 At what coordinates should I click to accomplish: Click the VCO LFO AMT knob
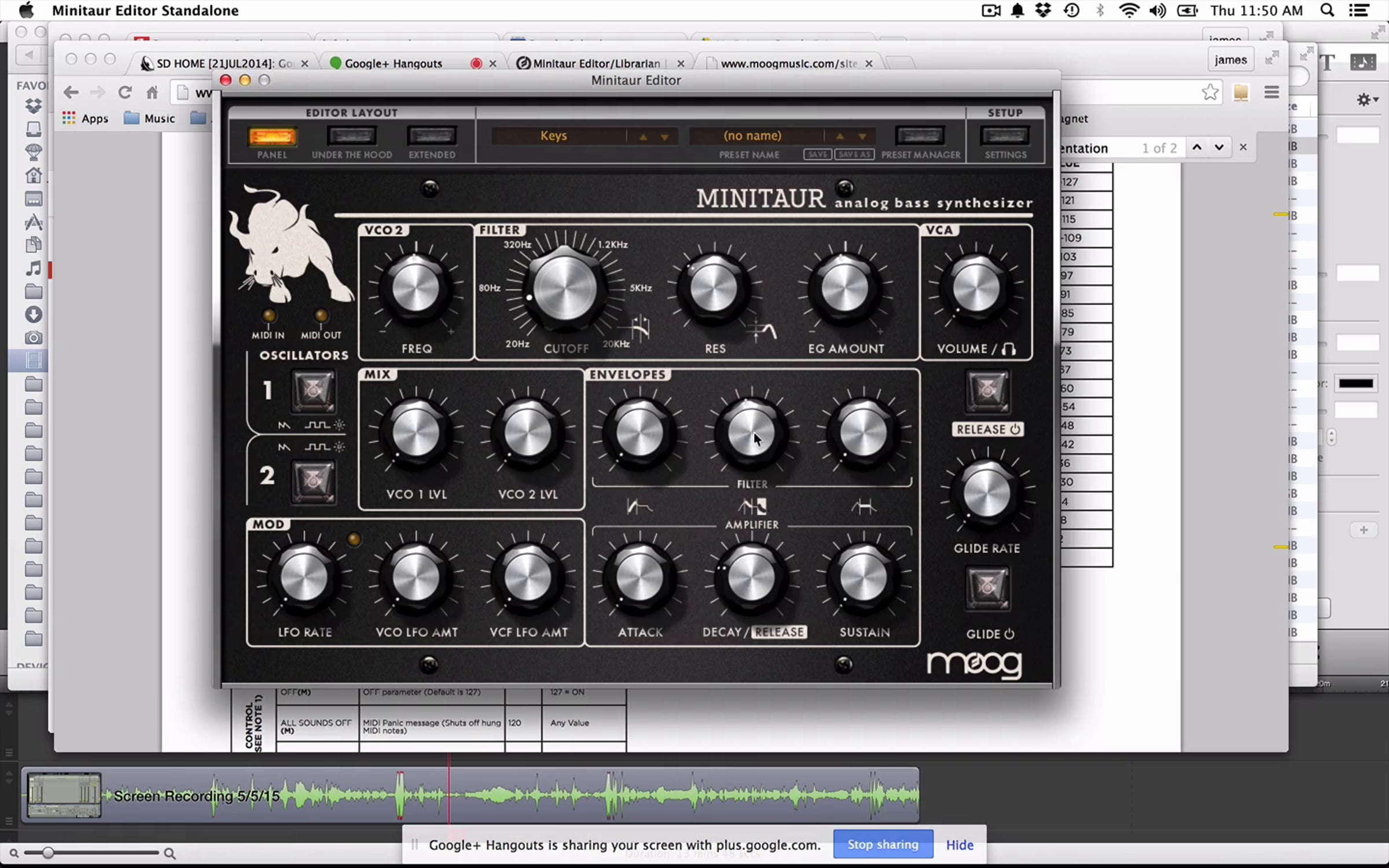[x=416, y=578]
